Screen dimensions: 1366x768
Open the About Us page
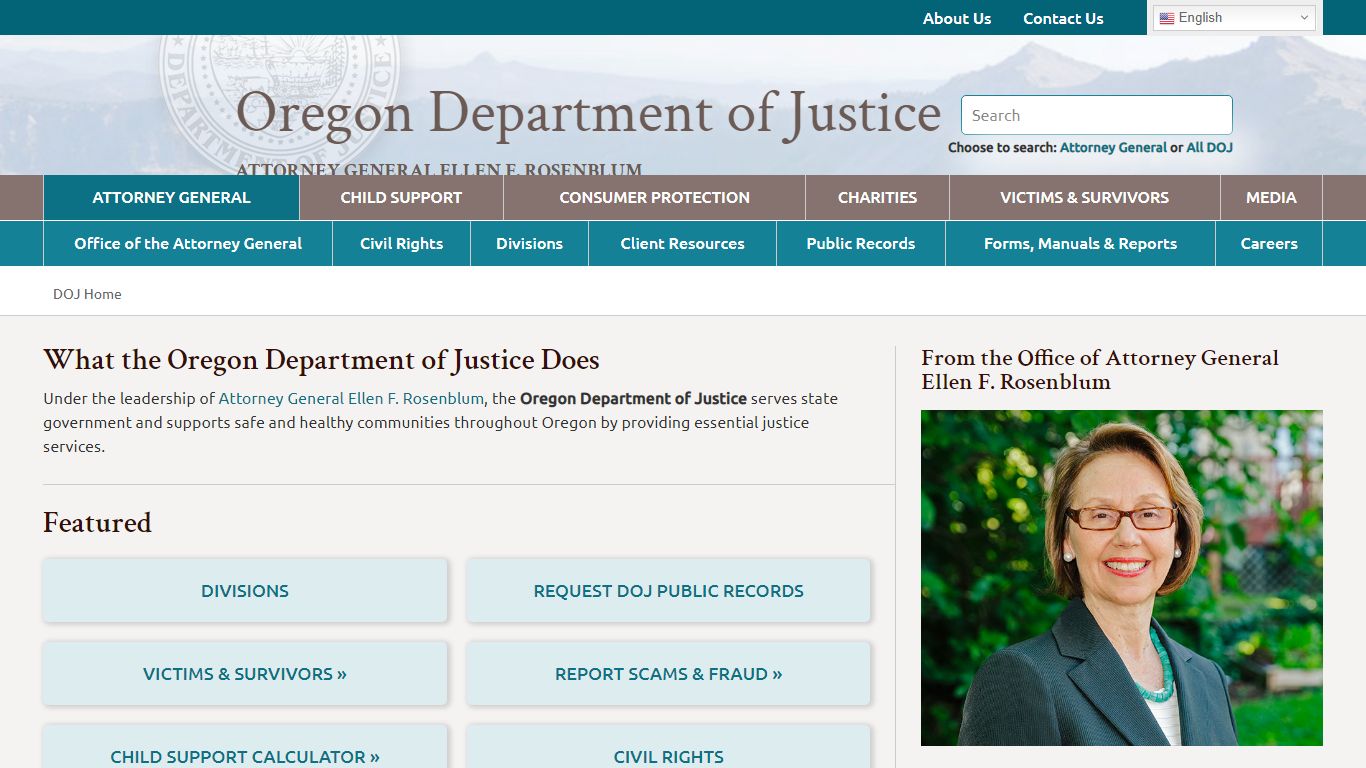tap(957, 18)
